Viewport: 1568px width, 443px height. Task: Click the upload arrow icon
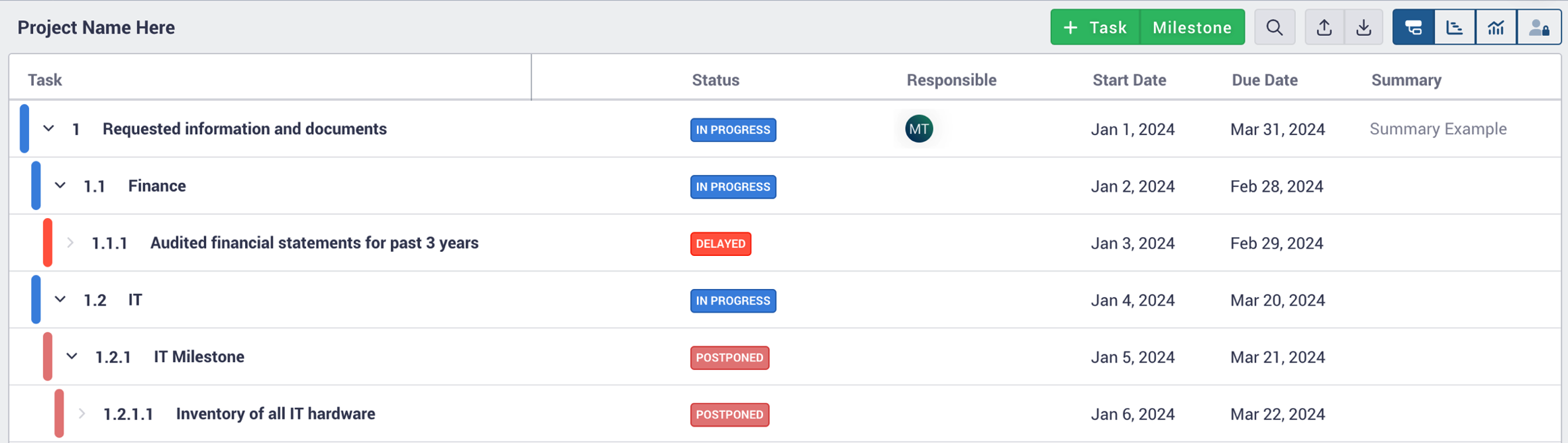(1324, 28)
